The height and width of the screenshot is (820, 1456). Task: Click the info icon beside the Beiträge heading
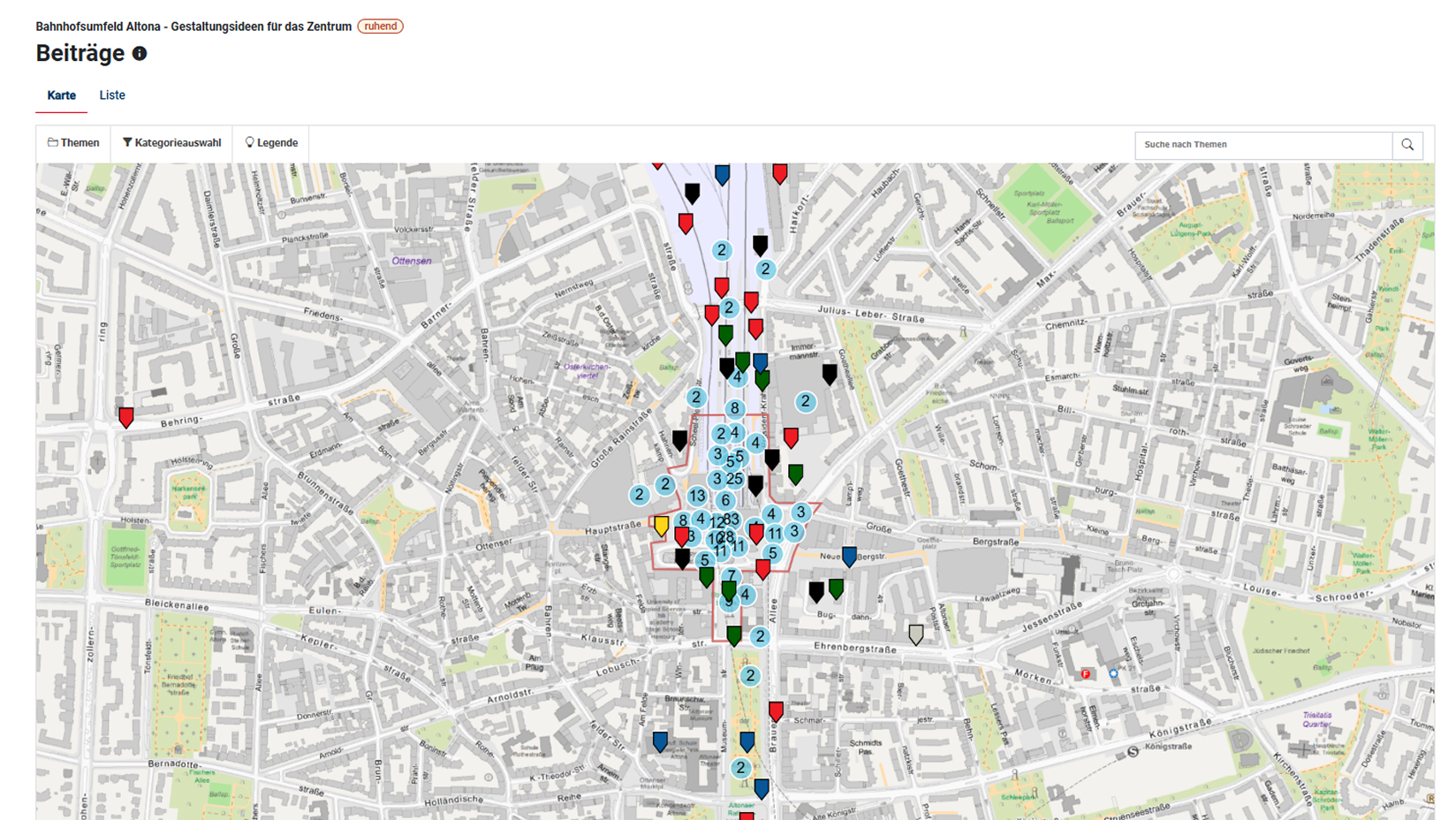pos(138,55)
